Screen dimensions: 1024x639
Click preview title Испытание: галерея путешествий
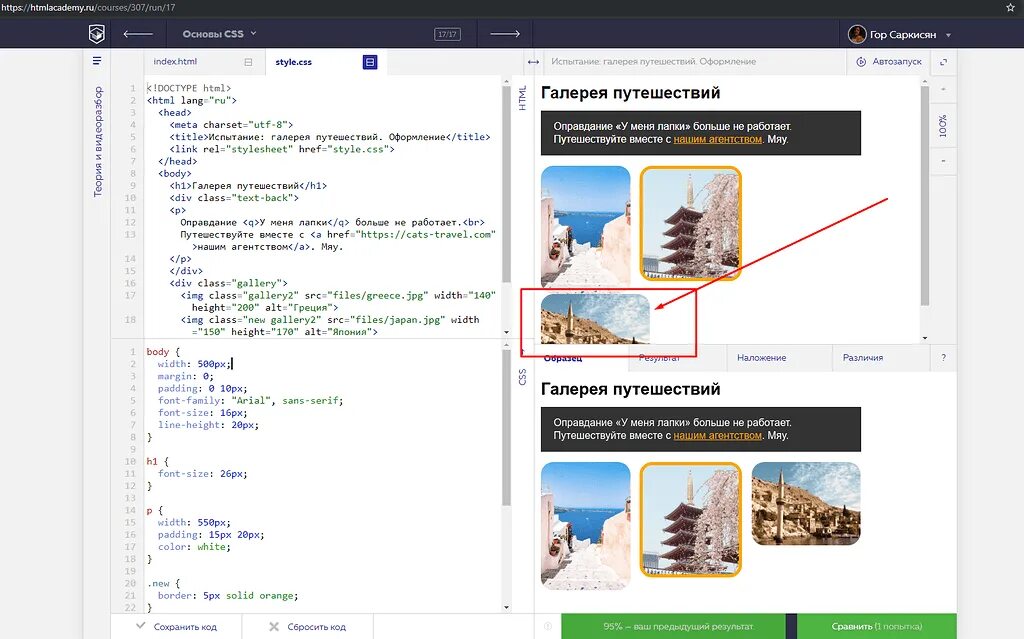[653, 61]
